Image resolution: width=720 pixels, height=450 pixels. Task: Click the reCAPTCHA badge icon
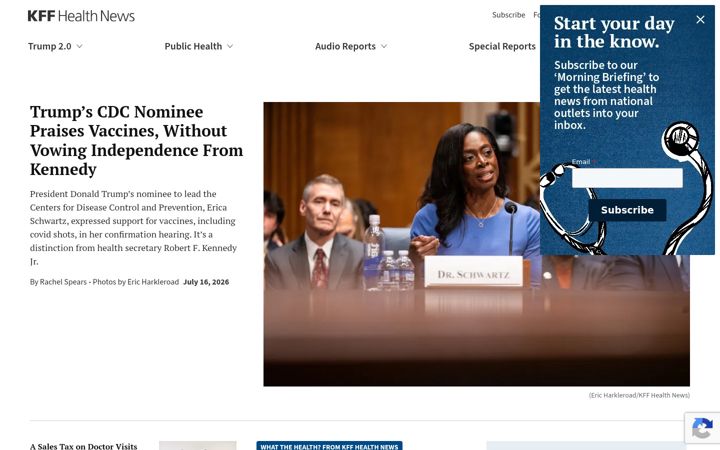tap(702, 428)
